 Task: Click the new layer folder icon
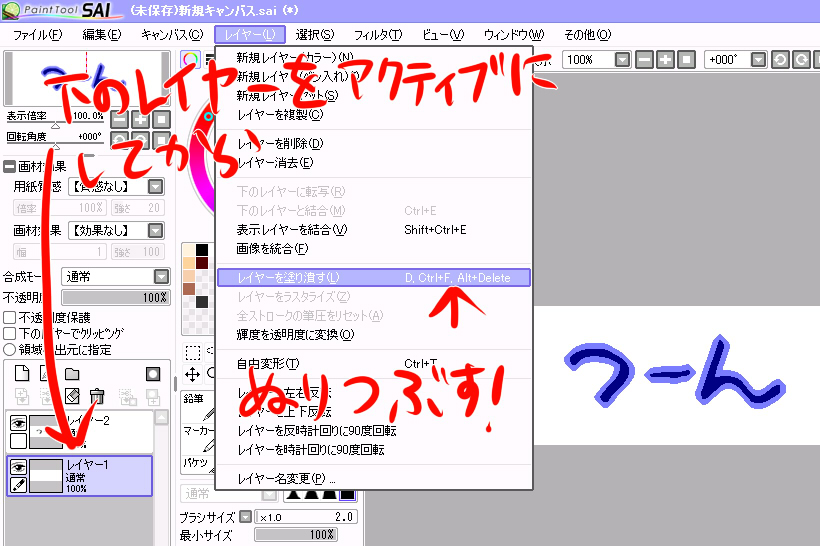72,373
